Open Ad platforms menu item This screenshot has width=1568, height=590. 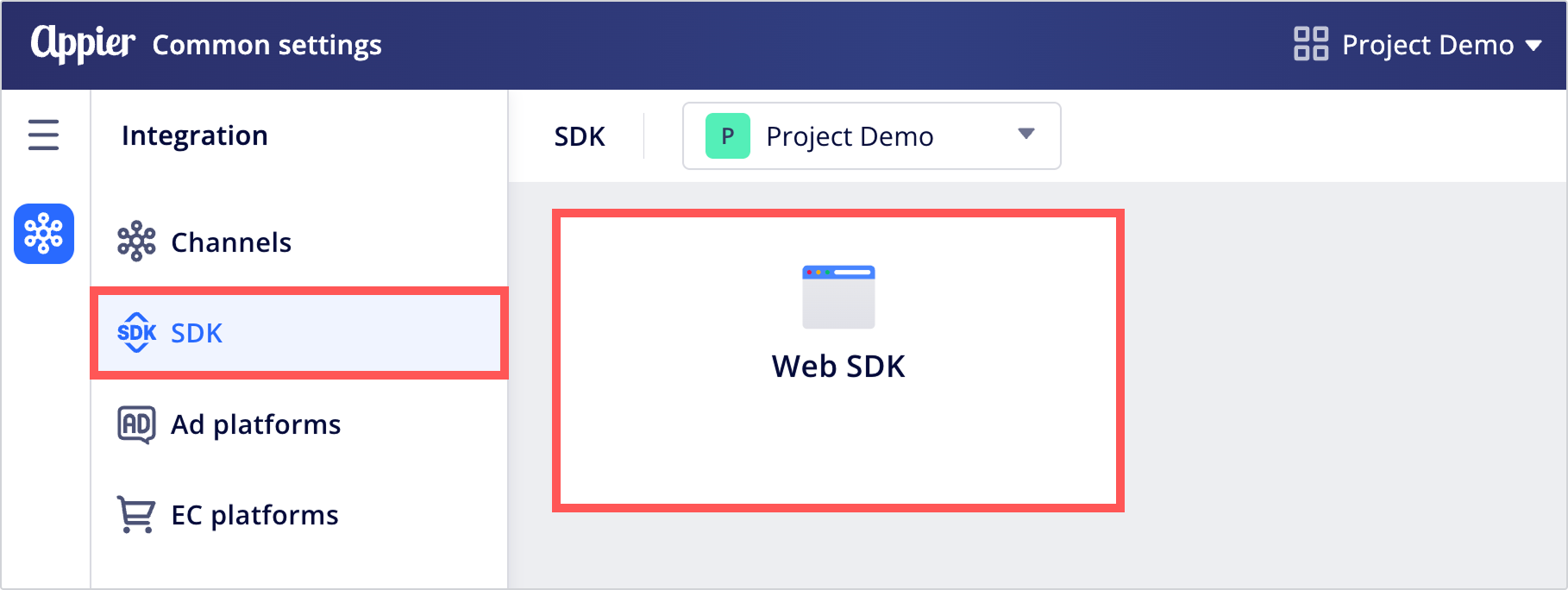tap(299, 424)
